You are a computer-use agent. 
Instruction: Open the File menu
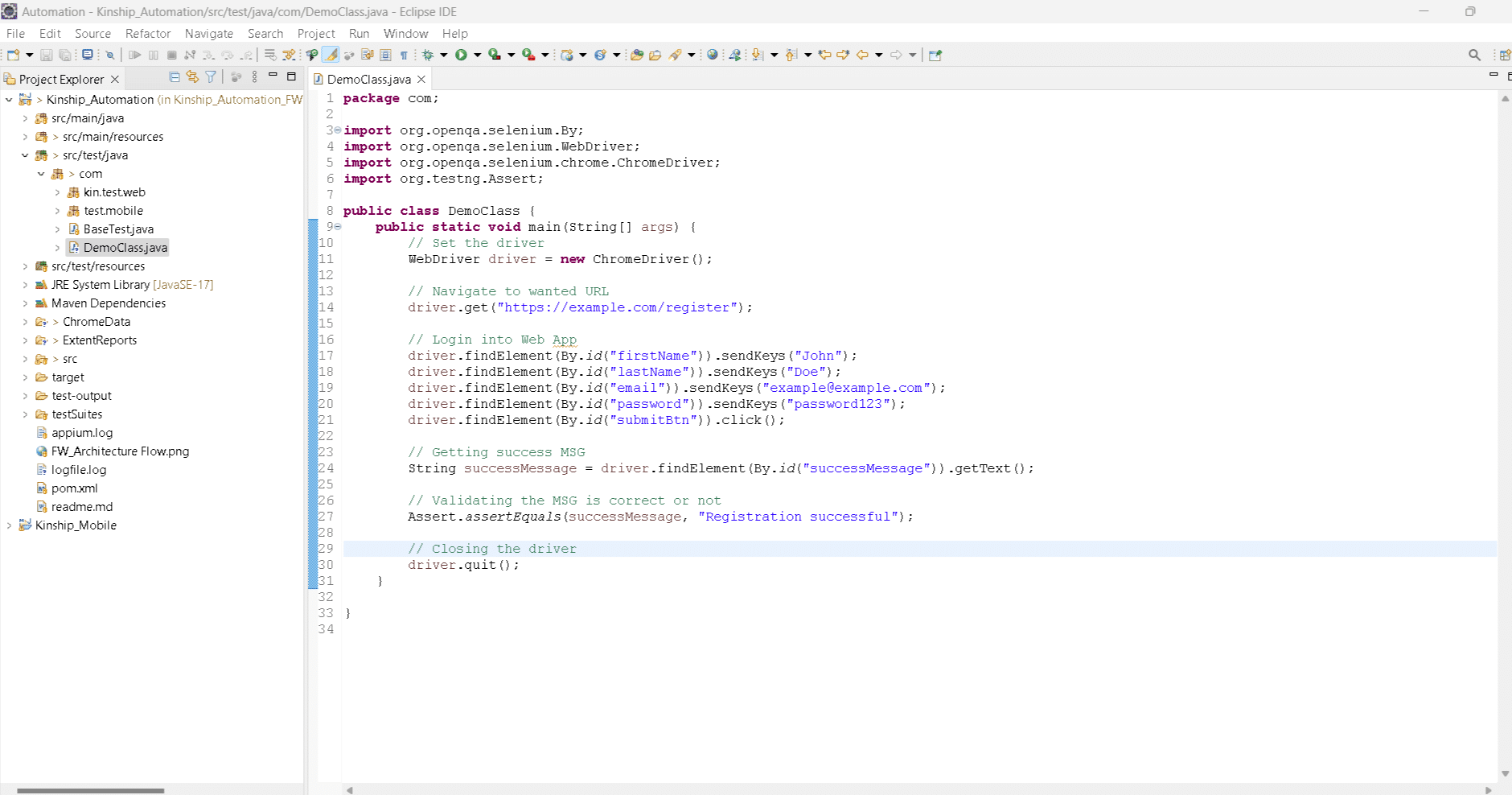[15, 33]
